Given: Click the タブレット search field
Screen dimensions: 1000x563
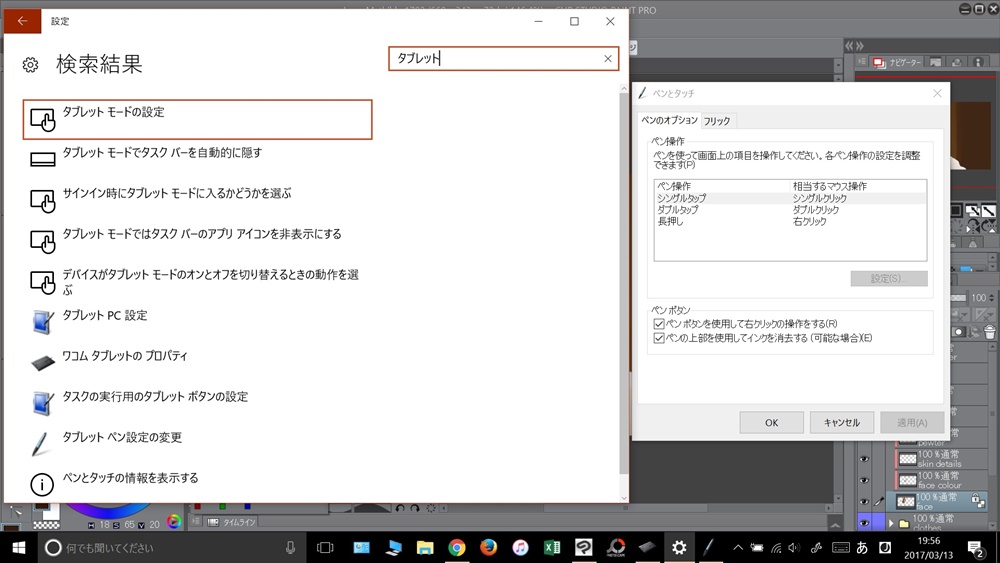Looking at the screenshot, I should 497,59.
